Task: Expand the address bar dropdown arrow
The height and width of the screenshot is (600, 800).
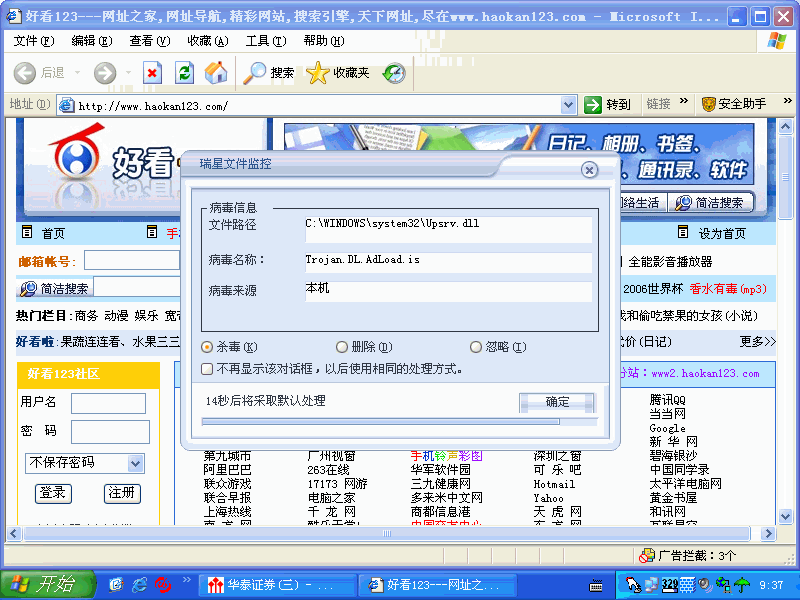Action: (x=568, y=105)
